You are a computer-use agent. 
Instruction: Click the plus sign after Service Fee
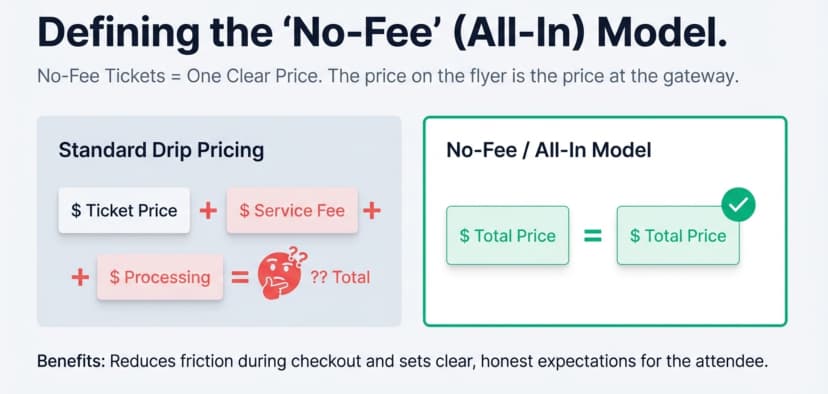coord(372,211)
